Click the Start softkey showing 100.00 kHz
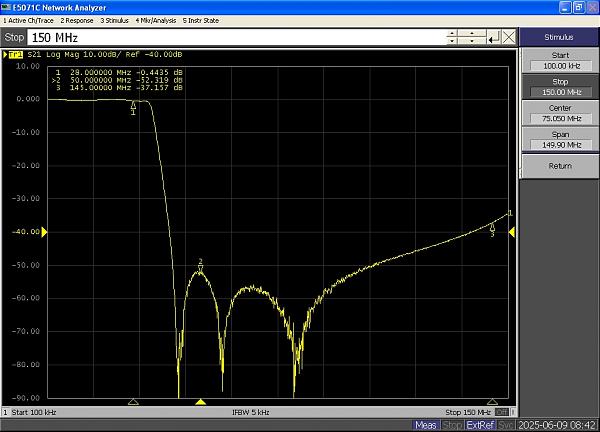Viewport: 600px width, 432px height. [x=560, y=61]
